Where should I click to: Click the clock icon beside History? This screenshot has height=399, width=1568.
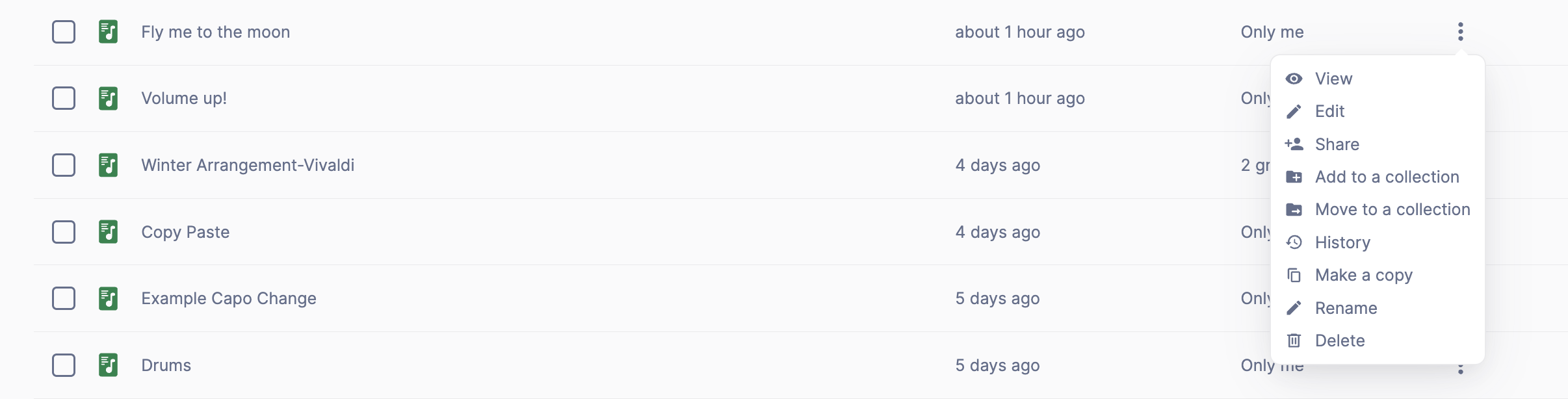(1294, 242)
